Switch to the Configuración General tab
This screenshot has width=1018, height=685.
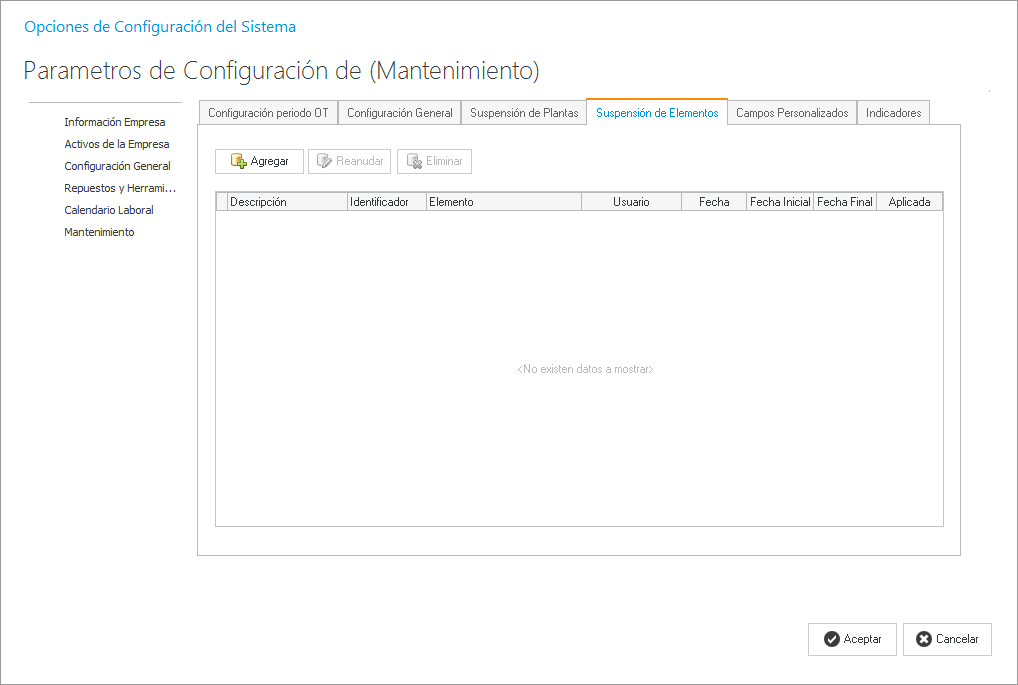(x=399, y=113)
